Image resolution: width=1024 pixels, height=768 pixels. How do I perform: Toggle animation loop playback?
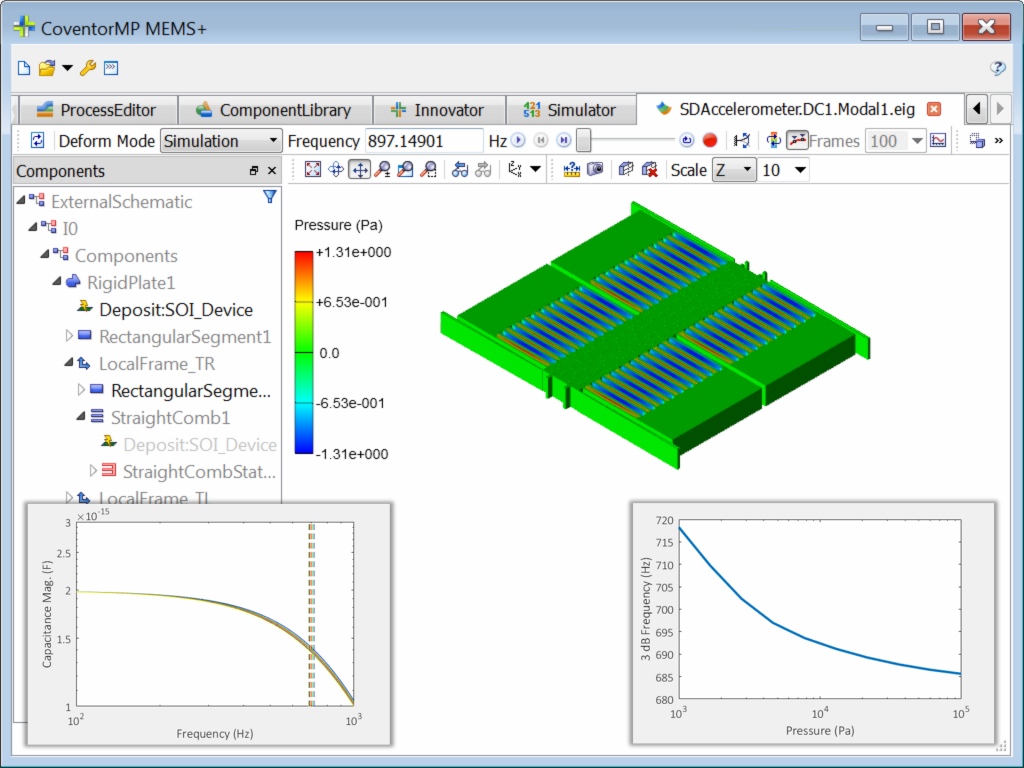coord(686,140)
